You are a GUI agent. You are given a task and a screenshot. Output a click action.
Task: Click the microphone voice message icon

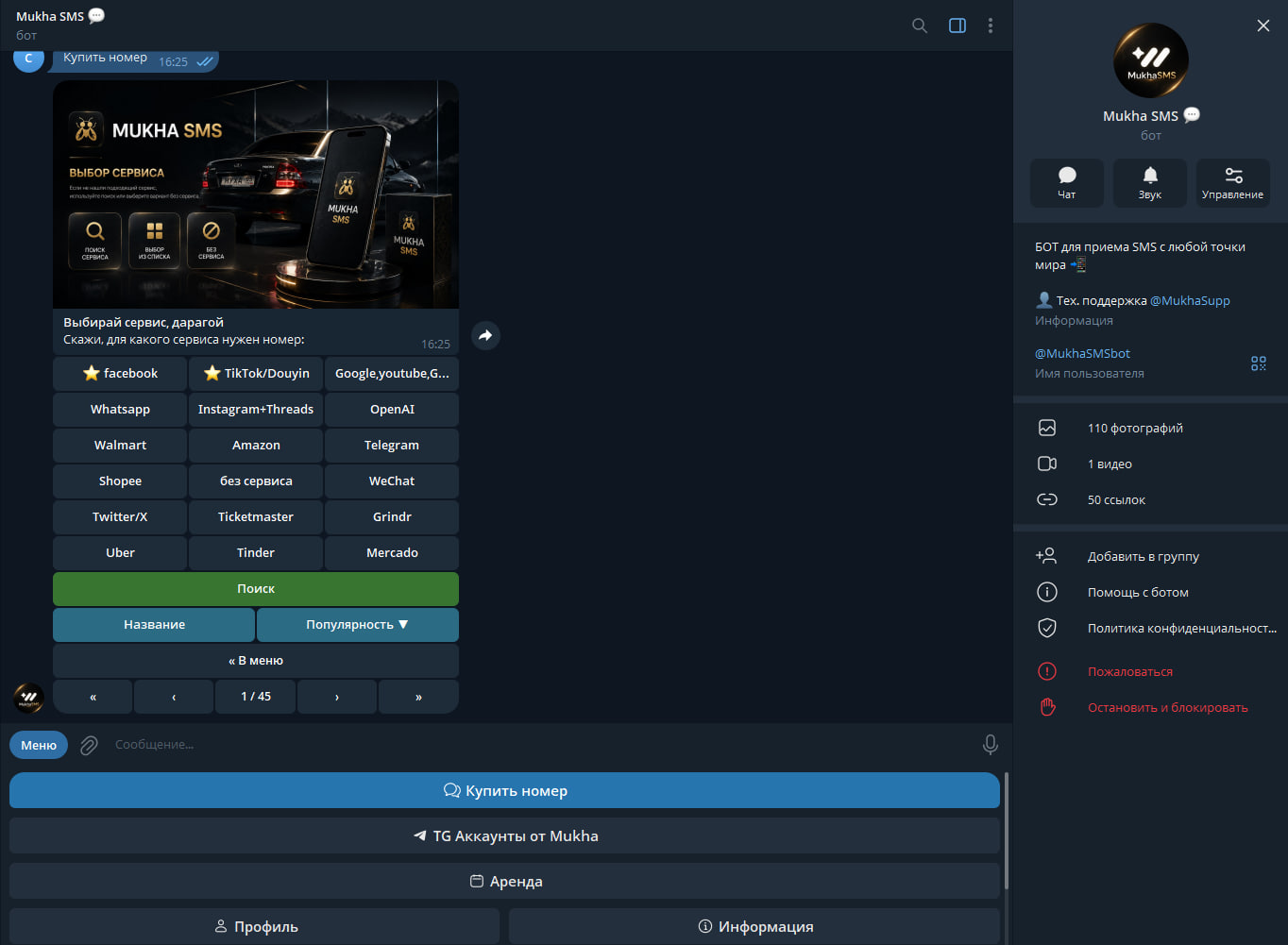click(990, 745)
